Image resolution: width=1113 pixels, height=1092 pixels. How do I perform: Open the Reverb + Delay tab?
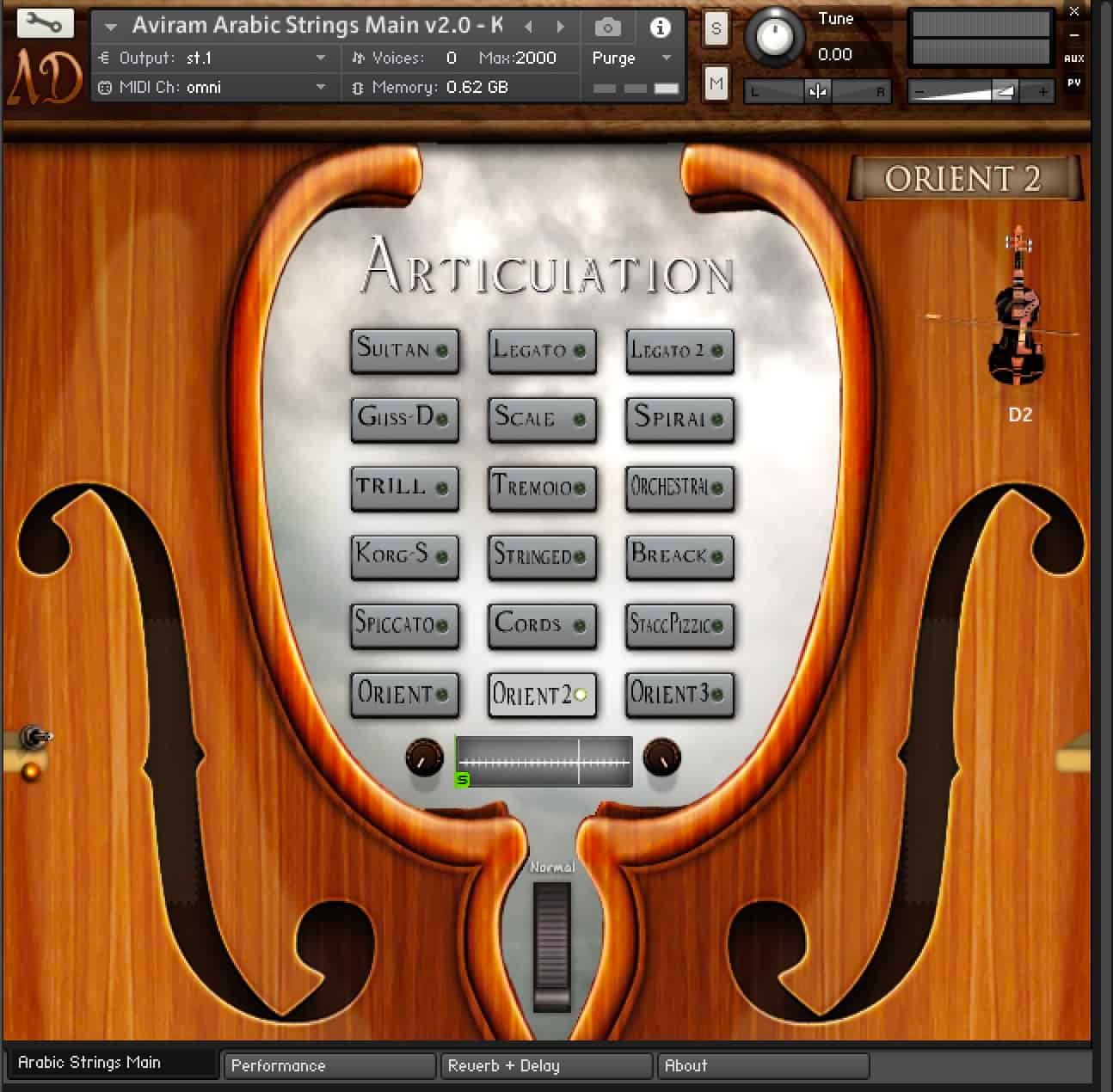tap(545, 1065)
